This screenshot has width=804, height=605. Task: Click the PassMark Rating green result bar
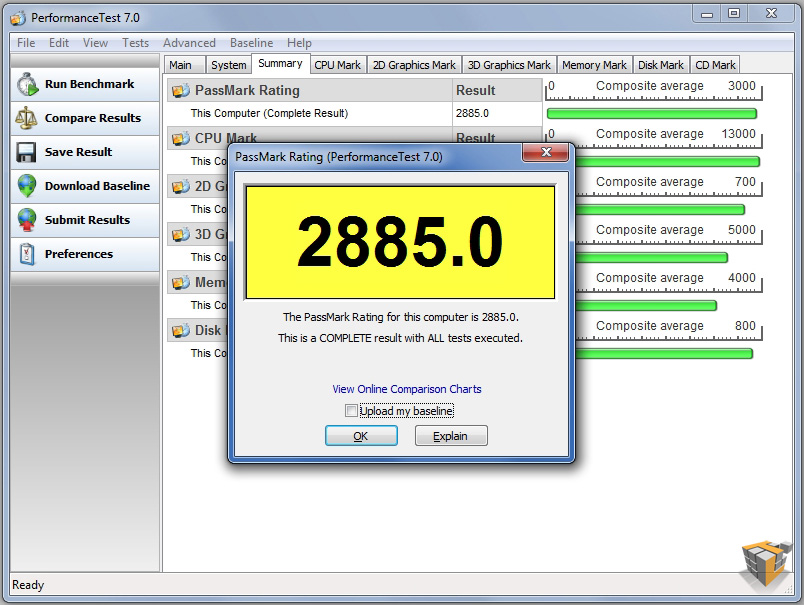click(x=652, y=114)
